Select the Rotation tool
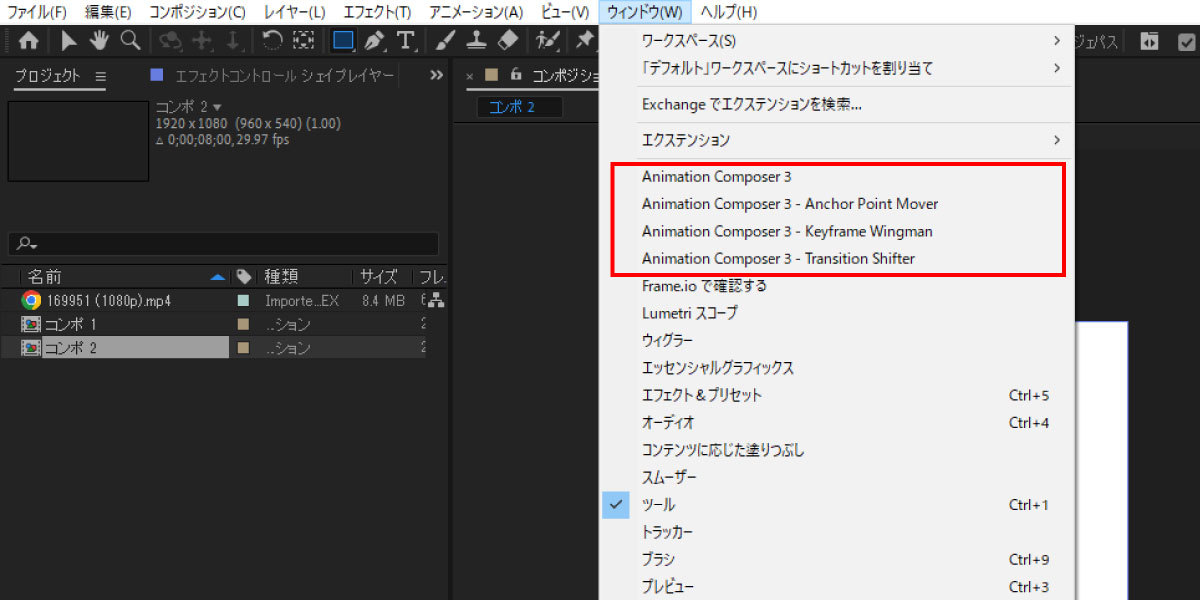1200x600 pixels. coord(272,41)
